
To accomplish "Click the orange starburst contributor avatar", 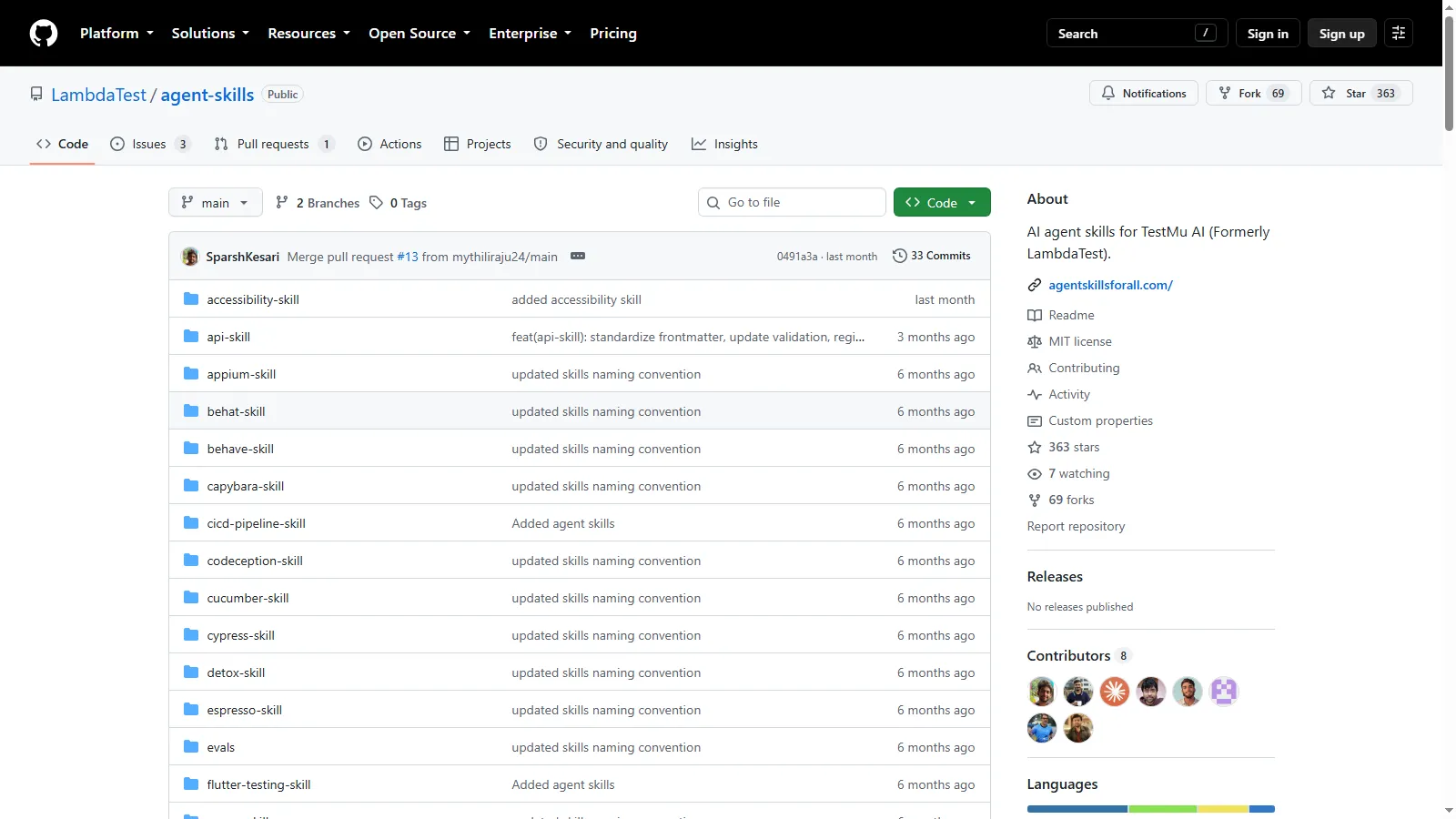I will (1115, 692).
